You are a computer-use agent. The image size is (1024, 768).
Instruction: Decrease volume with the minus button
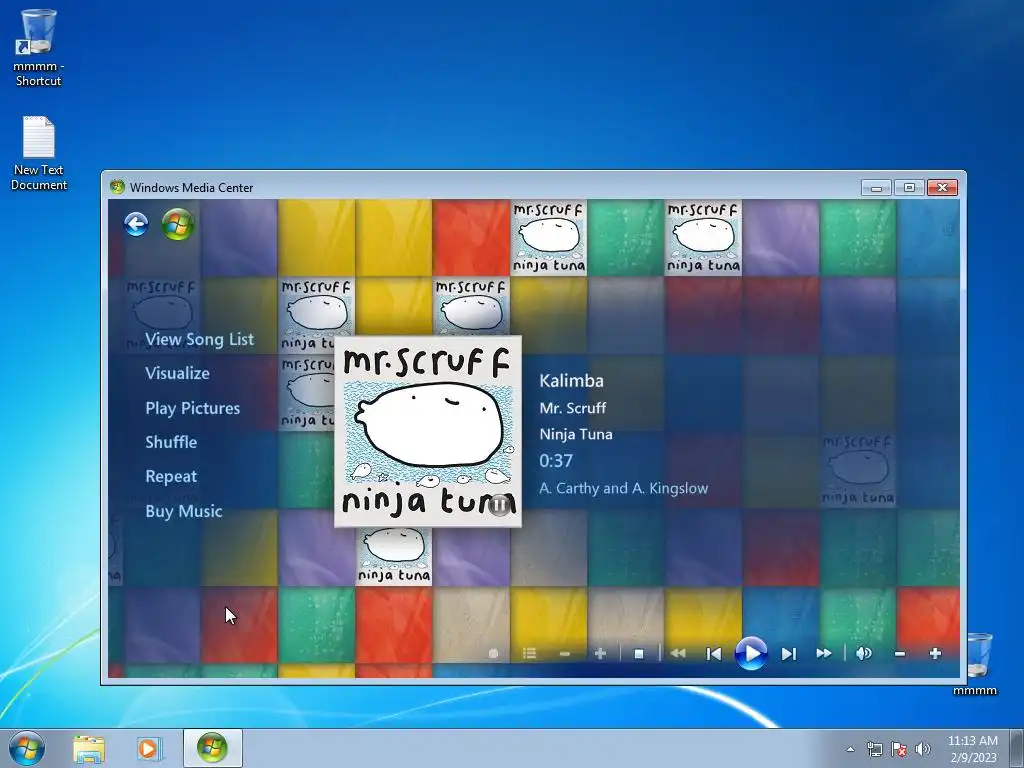pos(900,653)
